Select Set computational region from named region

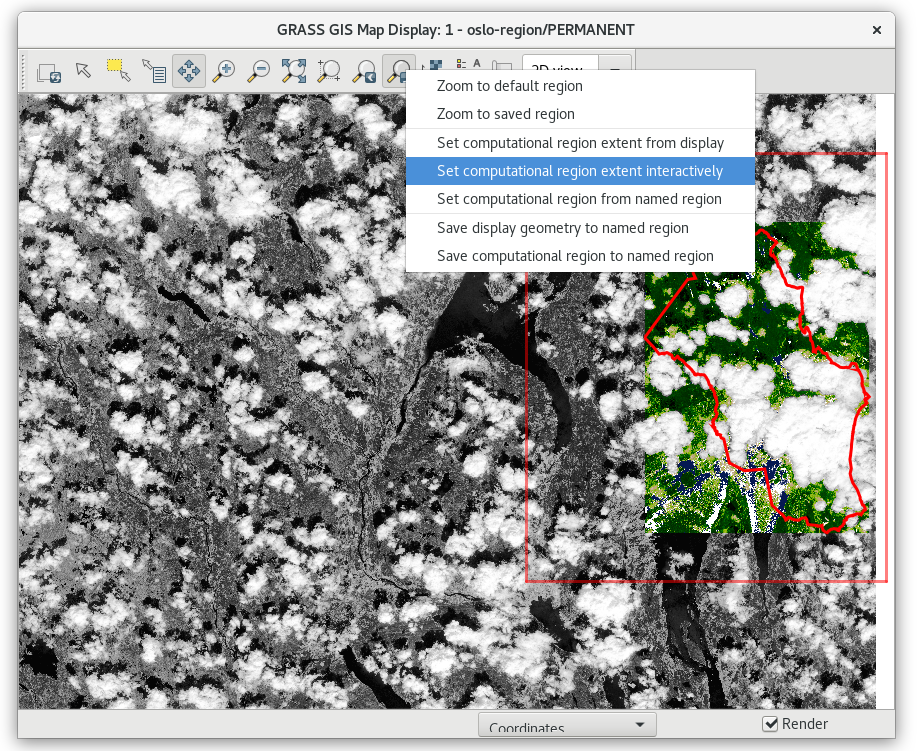(580, 199)
